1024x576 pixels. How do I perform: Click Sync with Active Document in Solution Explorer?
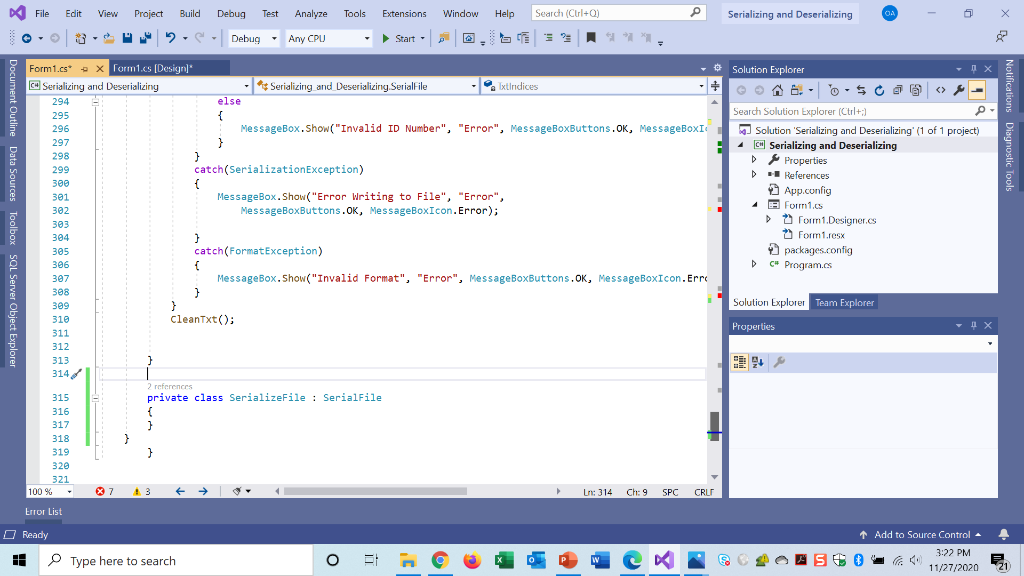(x=862, y=88)
